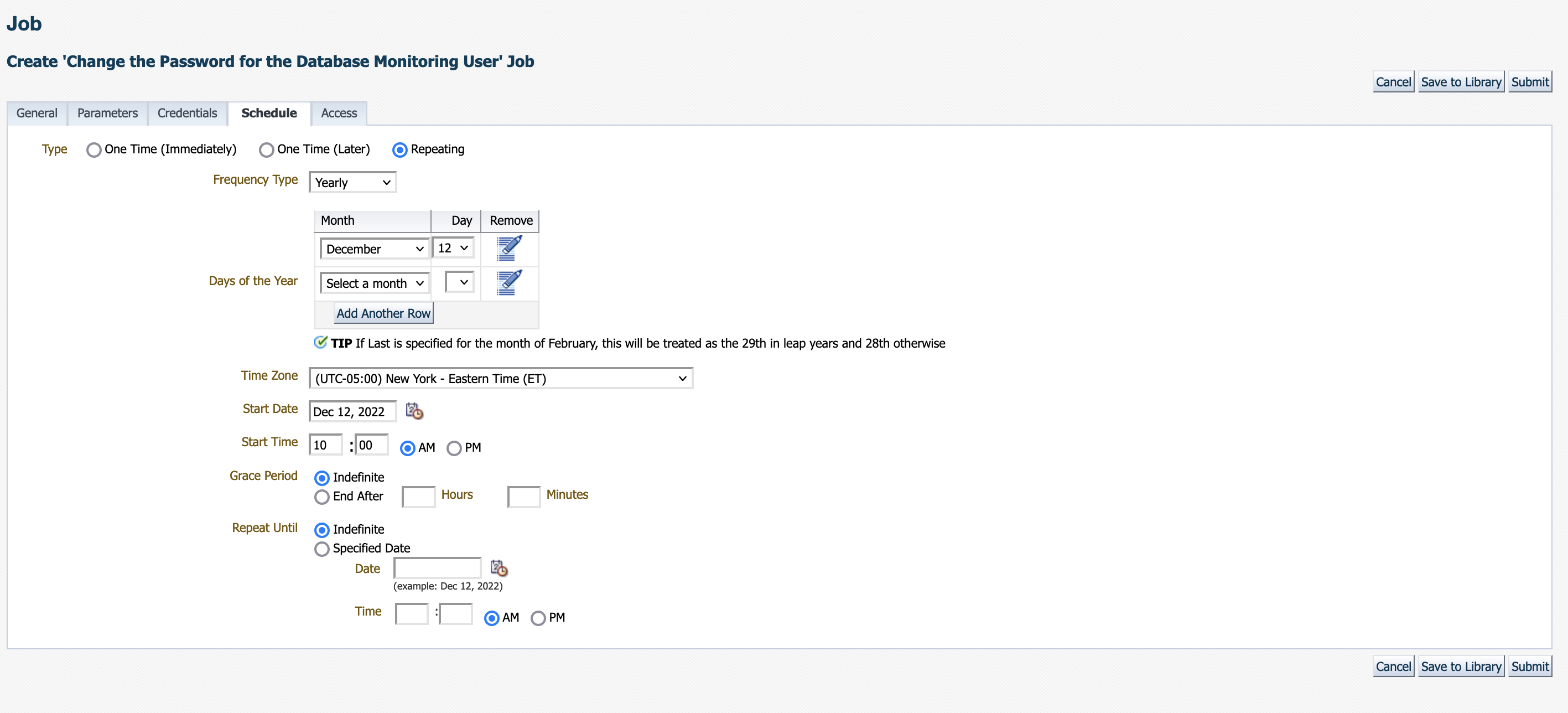Select Specified Date for Repeat Until
Viewport: 1568px width, 713px height.
(x=322, y=549)
